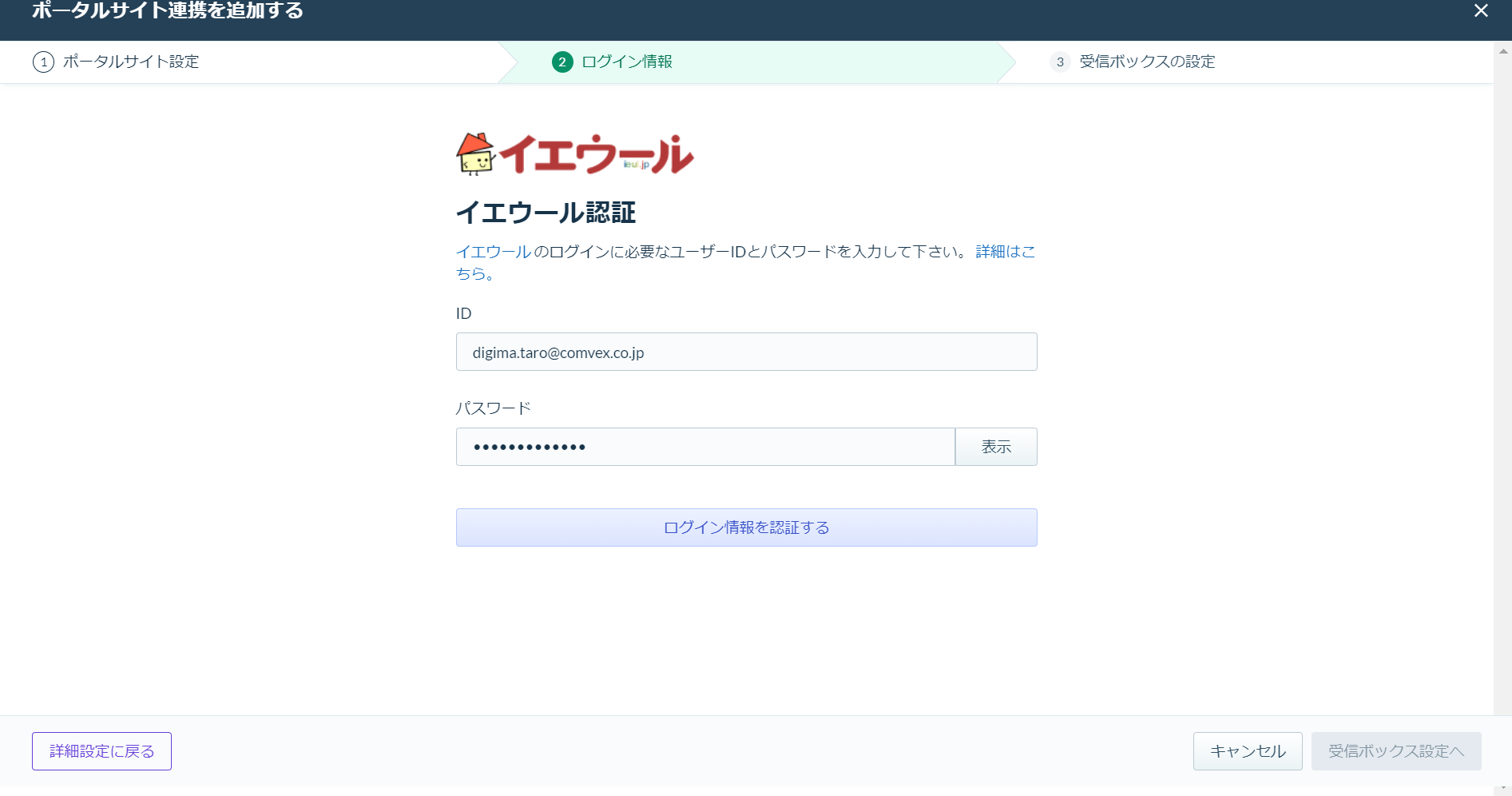Click the green step 2 number circle

pyautogui.click(x=562, y=62)
